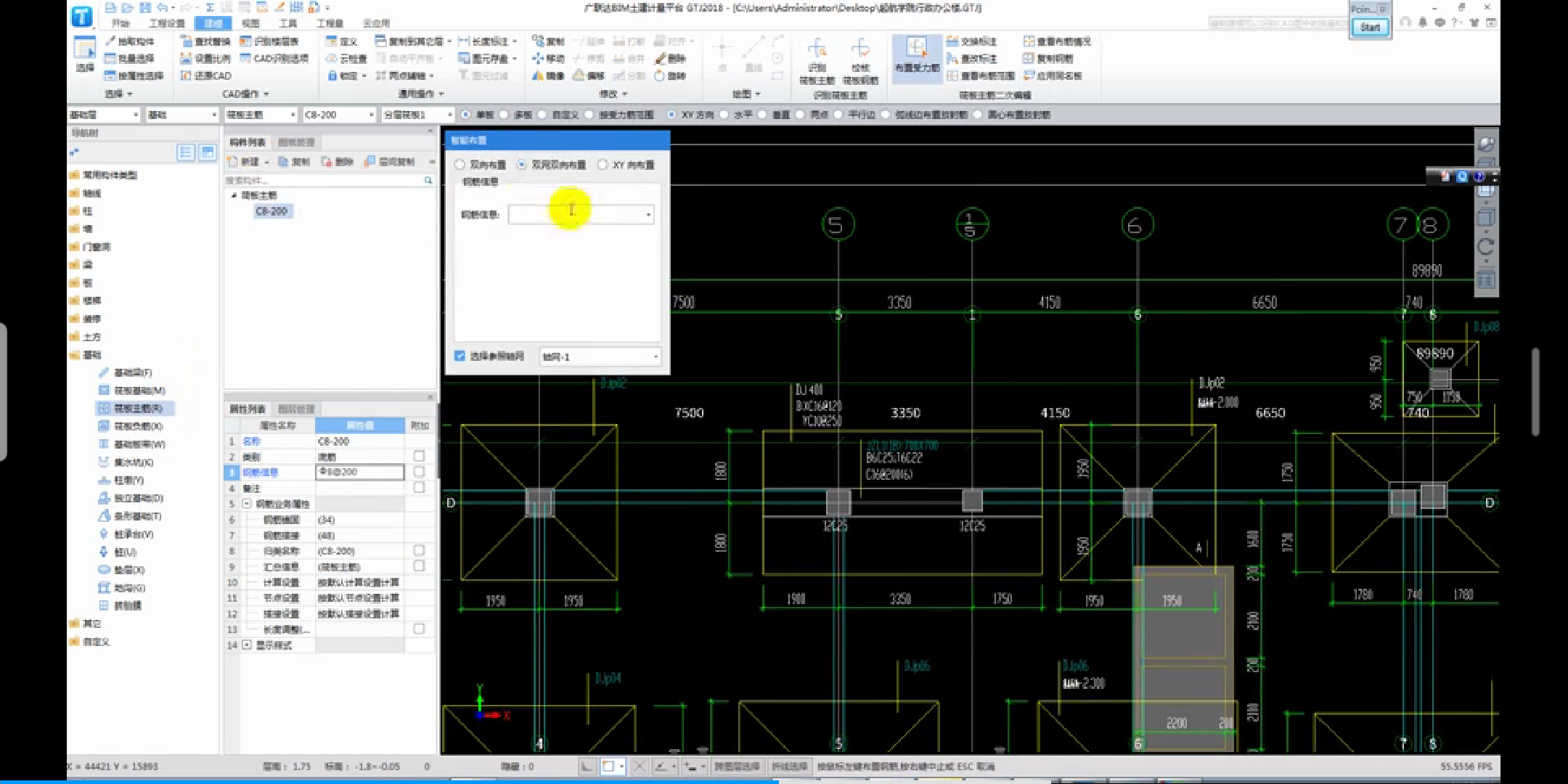
Task: Click the 层间复制 button in component list
Action: pyautogui.click(x=390, y=161)
